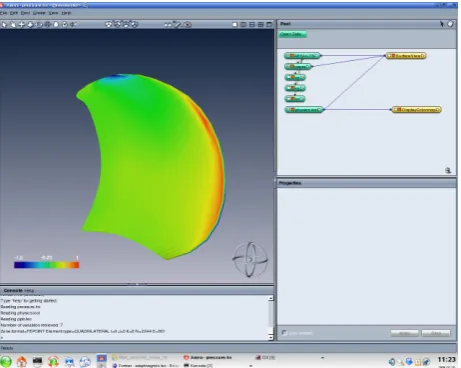This screenshot has width=461, height=368.
Task: Click the colormap legend bar in viewer
Action: point(46,265)
